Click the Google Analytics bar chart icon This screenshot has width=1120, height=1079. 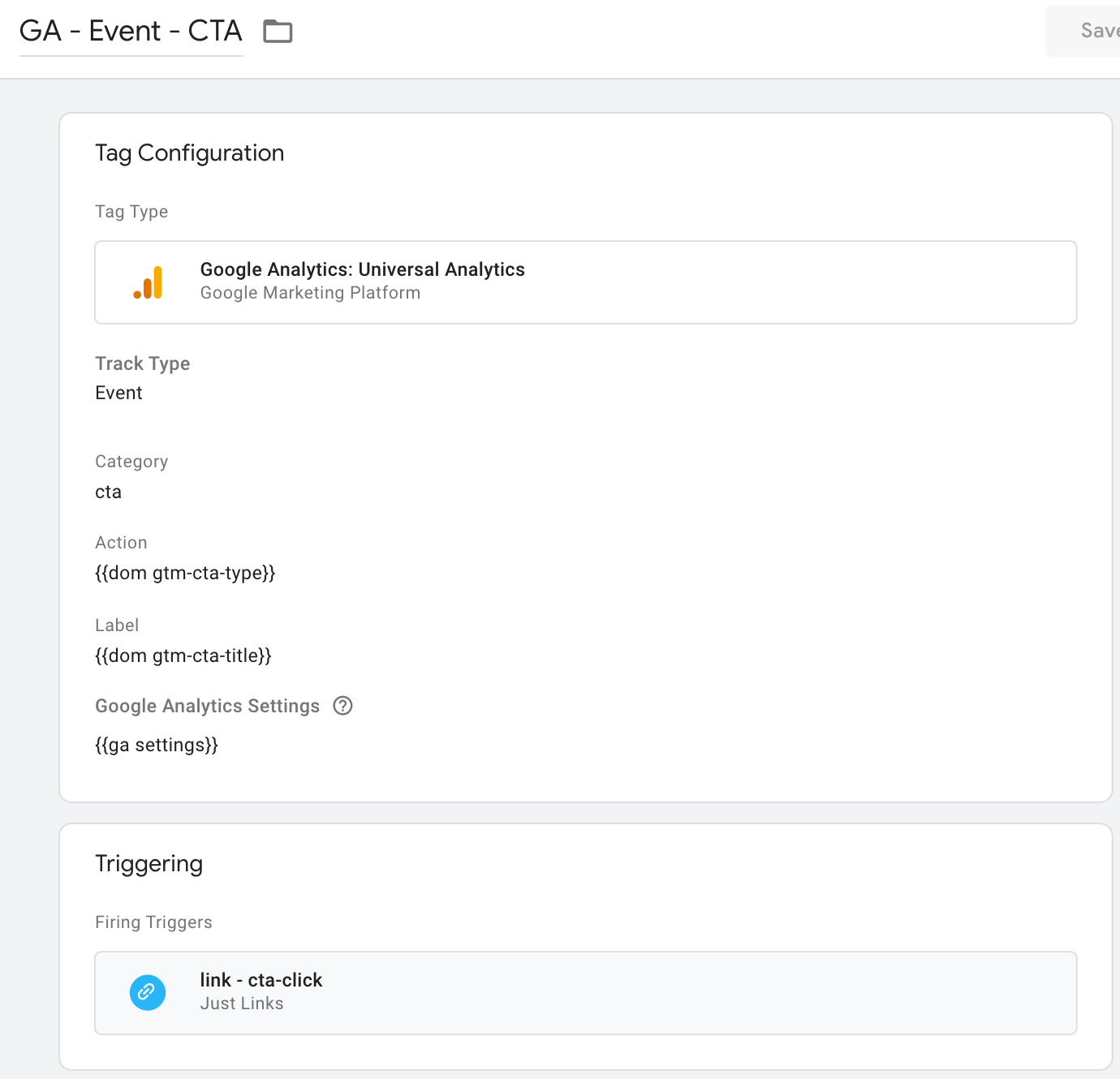(x=148, y=282)
